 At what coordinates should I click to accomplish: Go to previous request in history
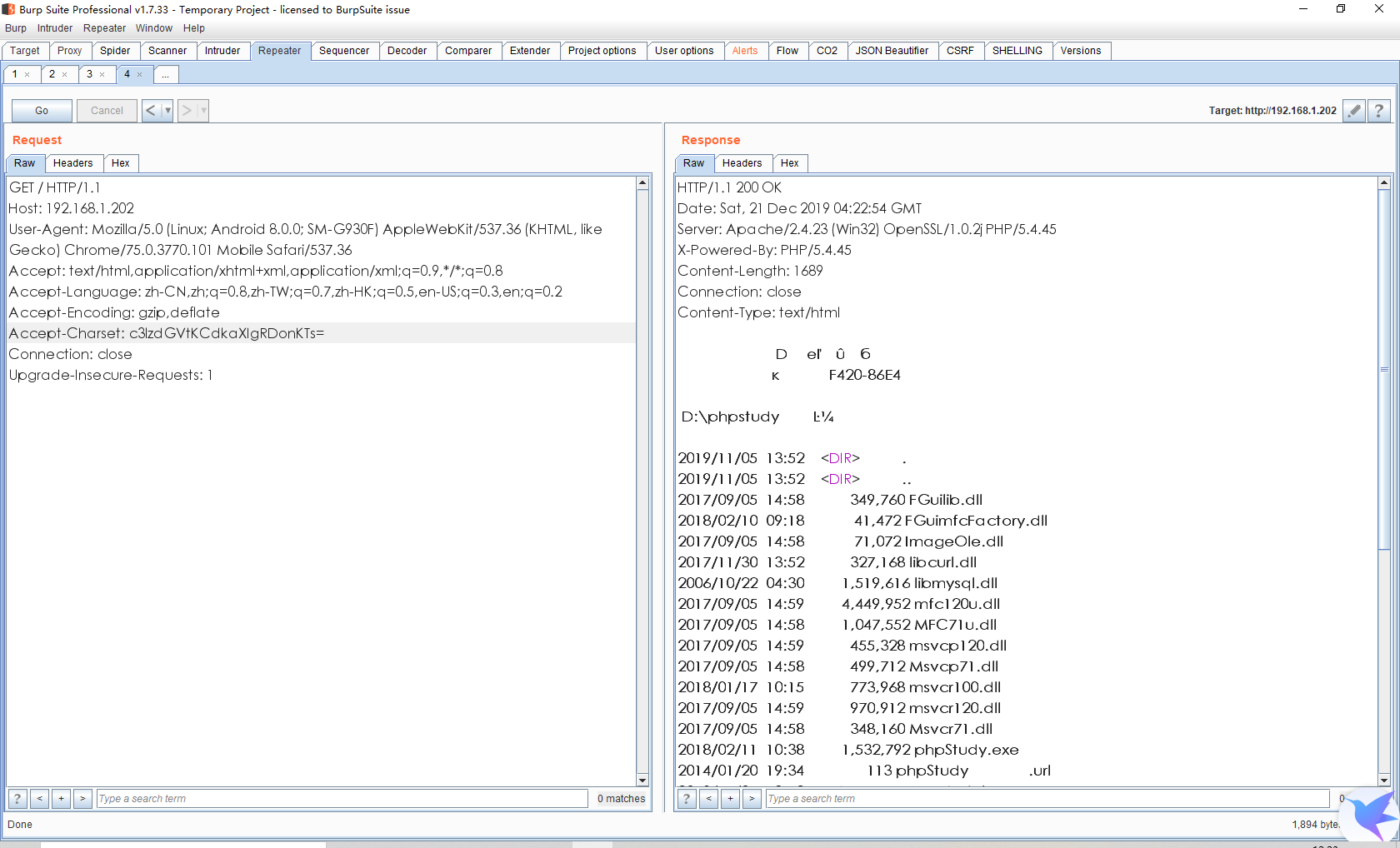click(x=151, y=111)
